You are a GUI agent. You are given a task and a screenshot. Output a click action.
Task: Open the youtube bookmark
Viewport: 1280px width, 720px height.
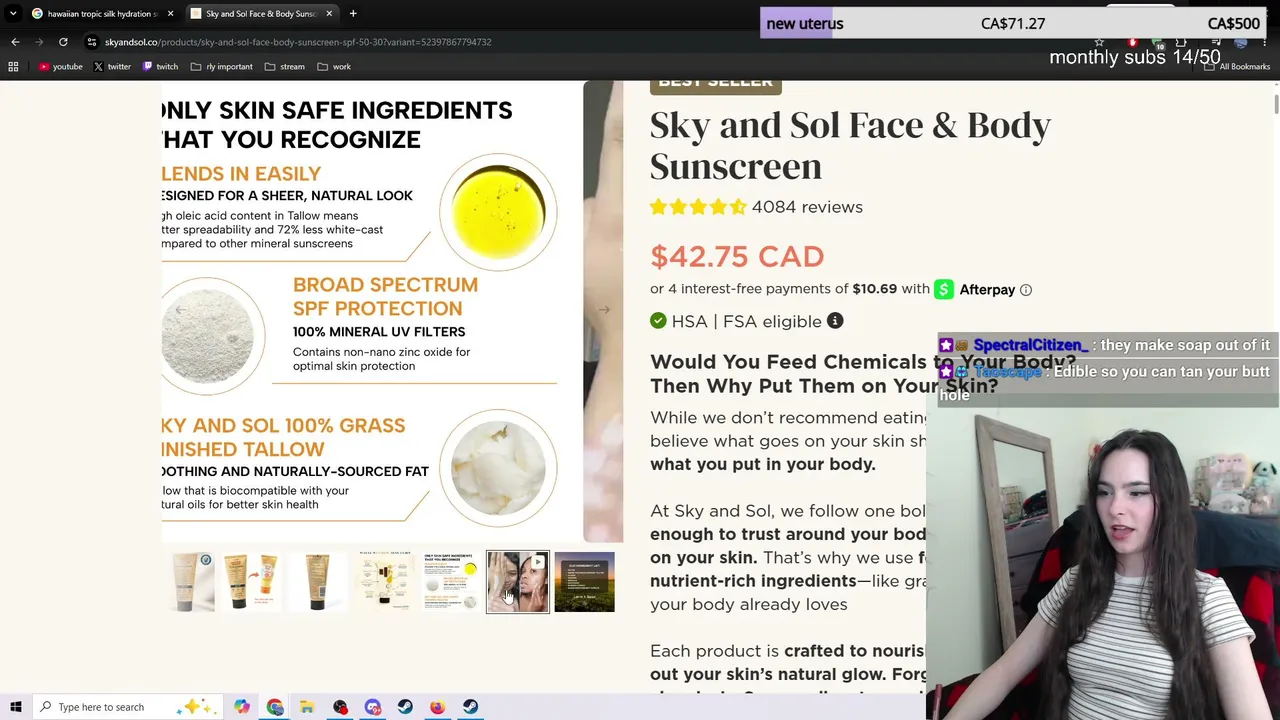tap(61, 67)
